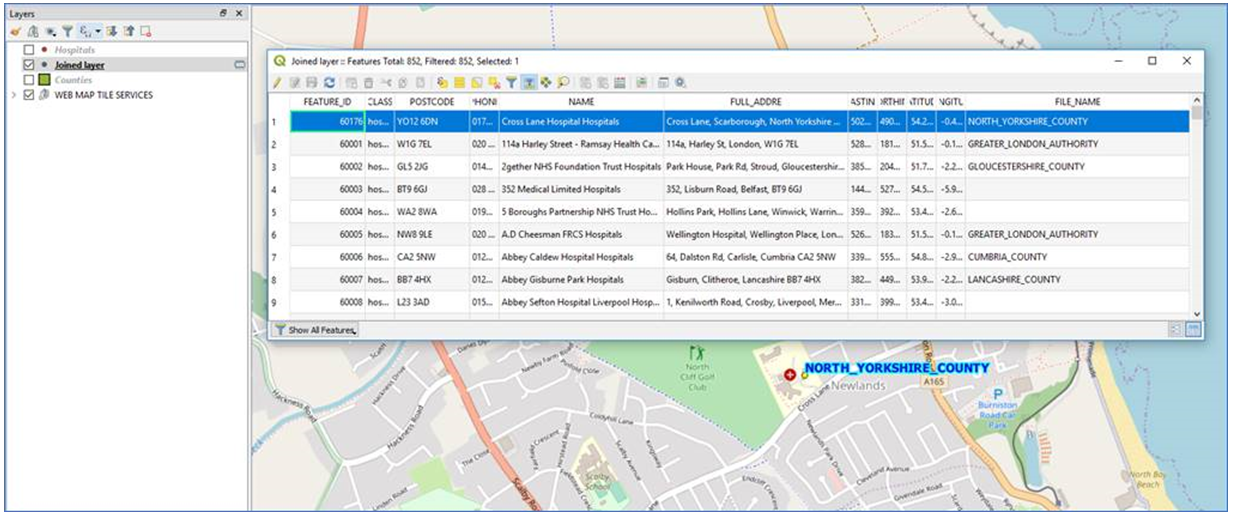
Task: Select the Hospitals layer name
Action: coord(75,50)
